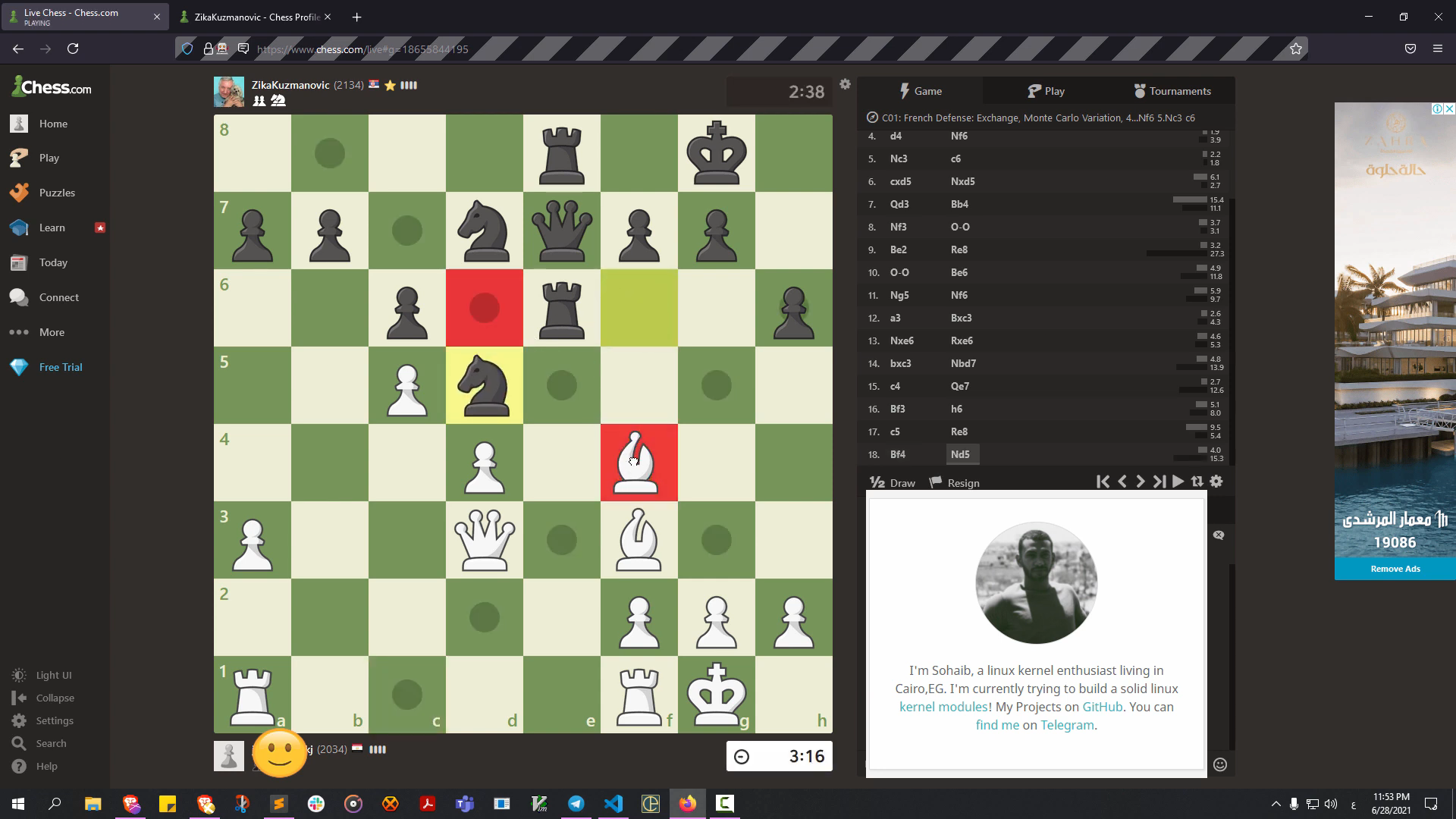
Task: Open Puzzles from the sidebar
Action: coord(57,193)
